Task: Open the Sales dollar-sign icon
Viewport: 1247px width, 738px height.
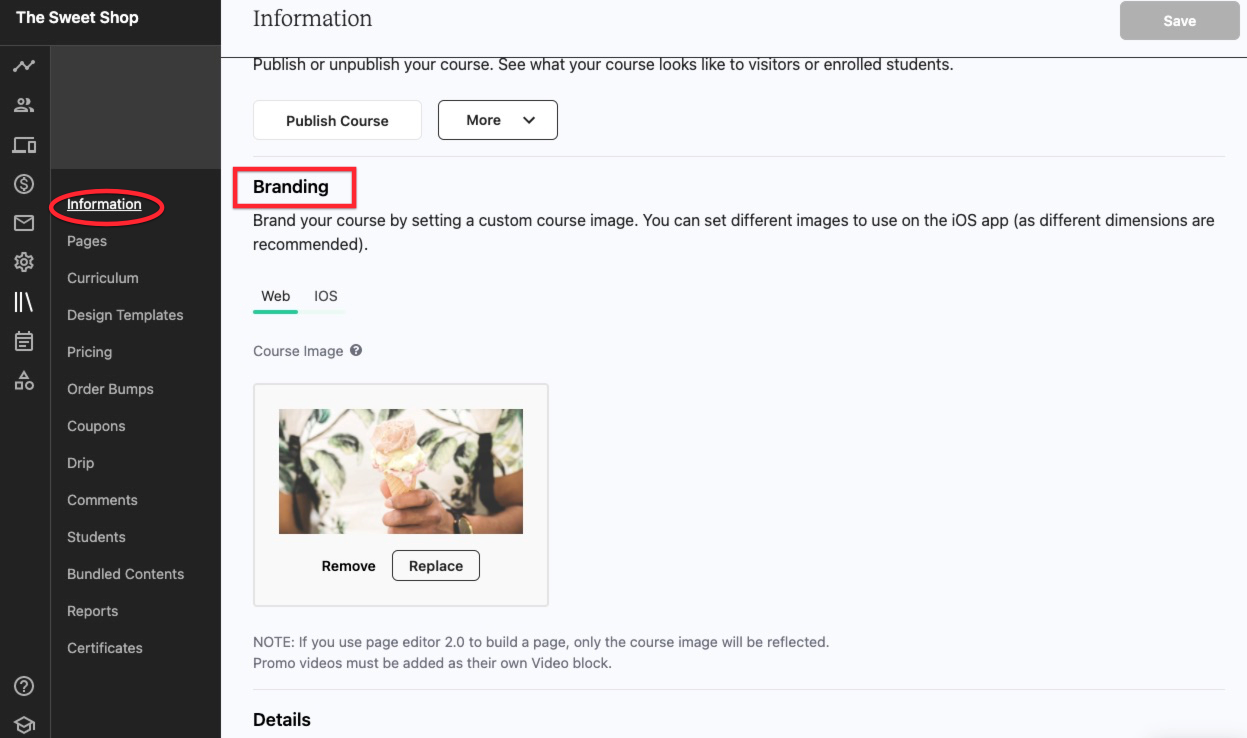Action: (x=24, y=184)
